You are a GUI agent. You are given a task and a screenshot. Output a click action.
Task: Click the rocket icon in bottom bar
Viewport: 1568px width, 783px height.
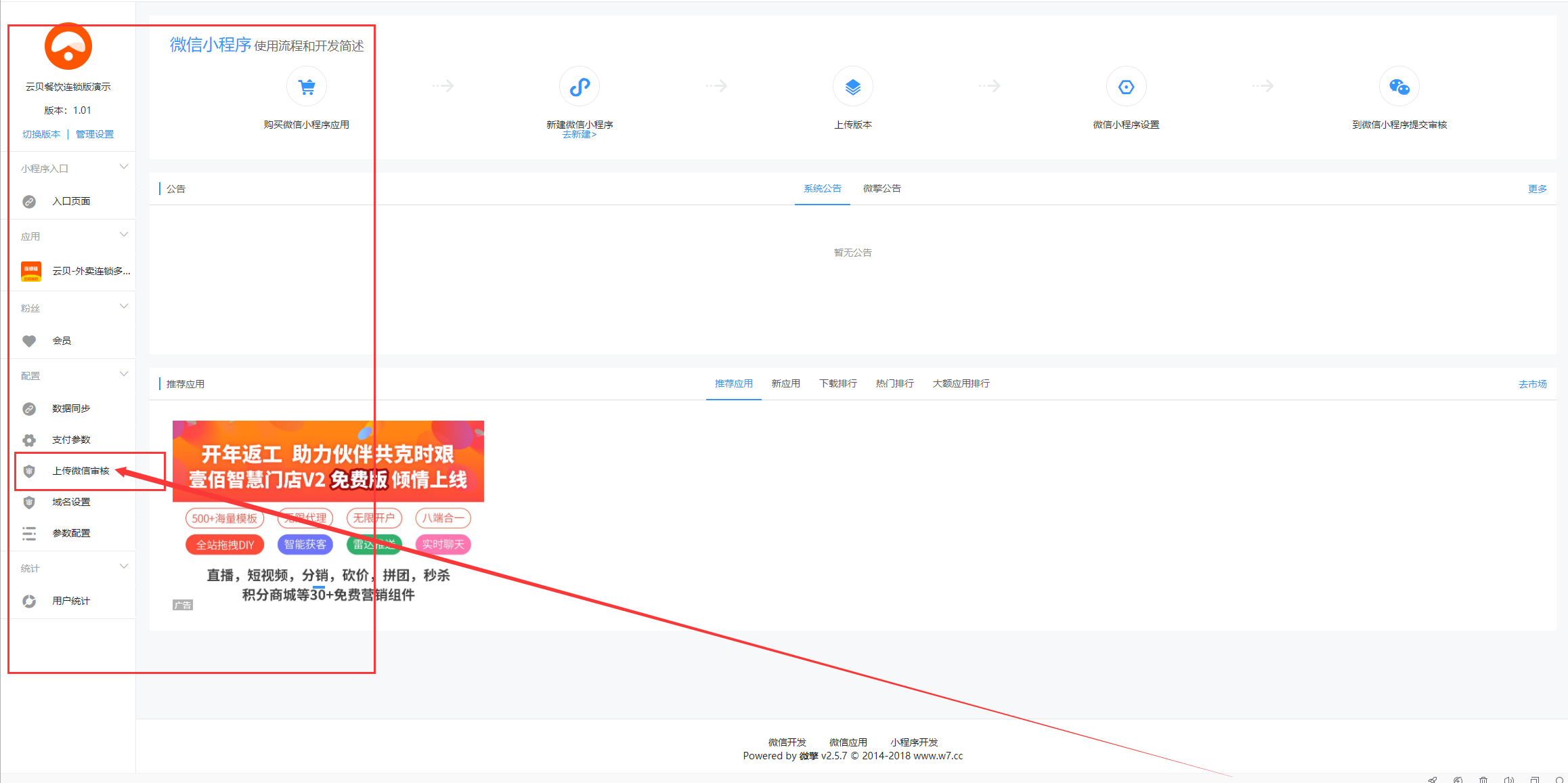point(1433,780)
